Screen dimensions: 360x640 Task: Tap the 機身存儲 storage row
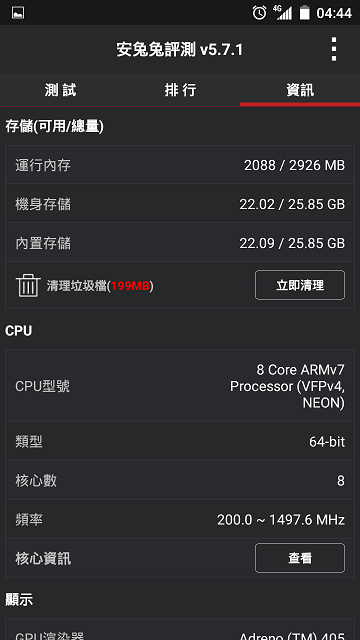[180, 203]
